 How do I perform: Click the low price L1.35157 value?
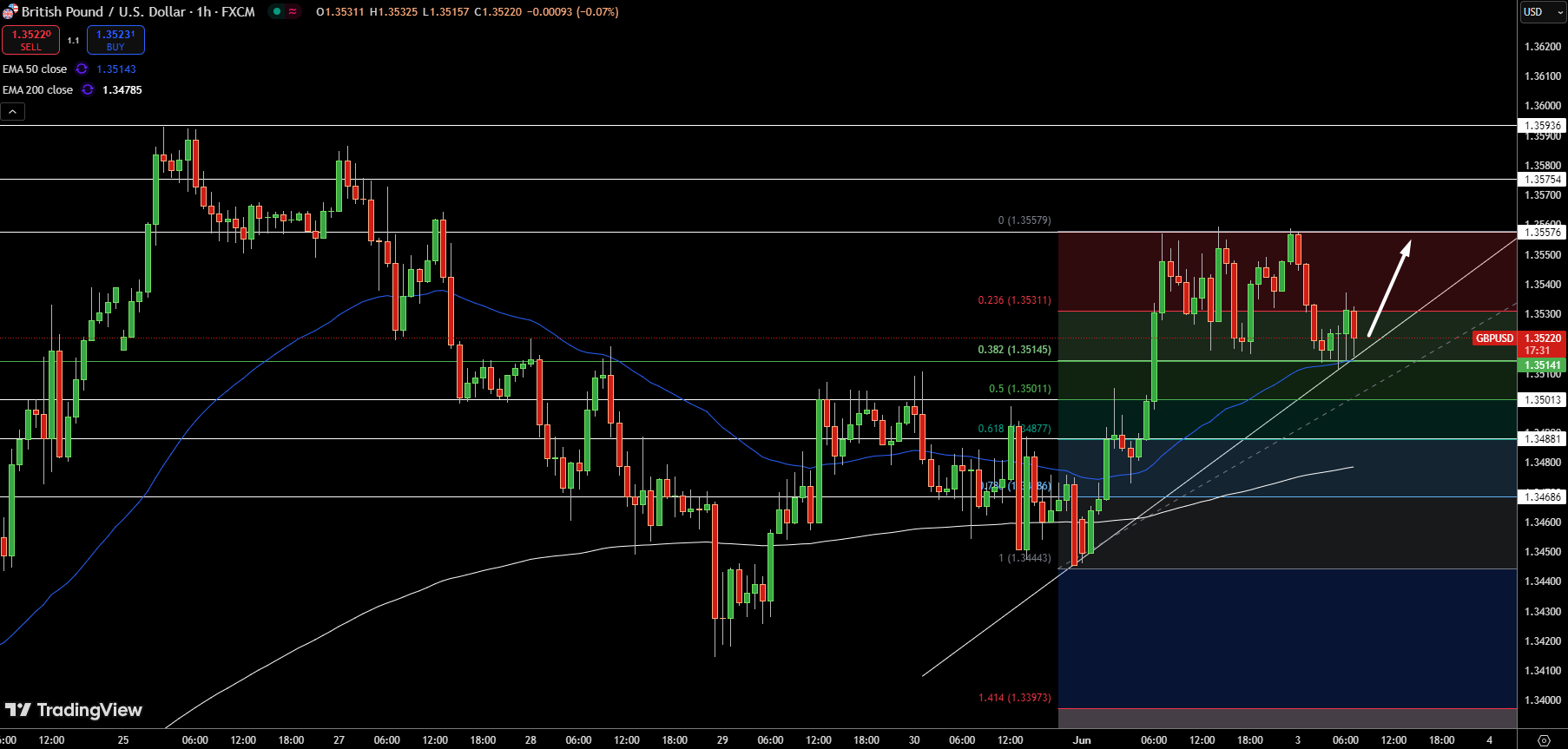pos(445,12)
